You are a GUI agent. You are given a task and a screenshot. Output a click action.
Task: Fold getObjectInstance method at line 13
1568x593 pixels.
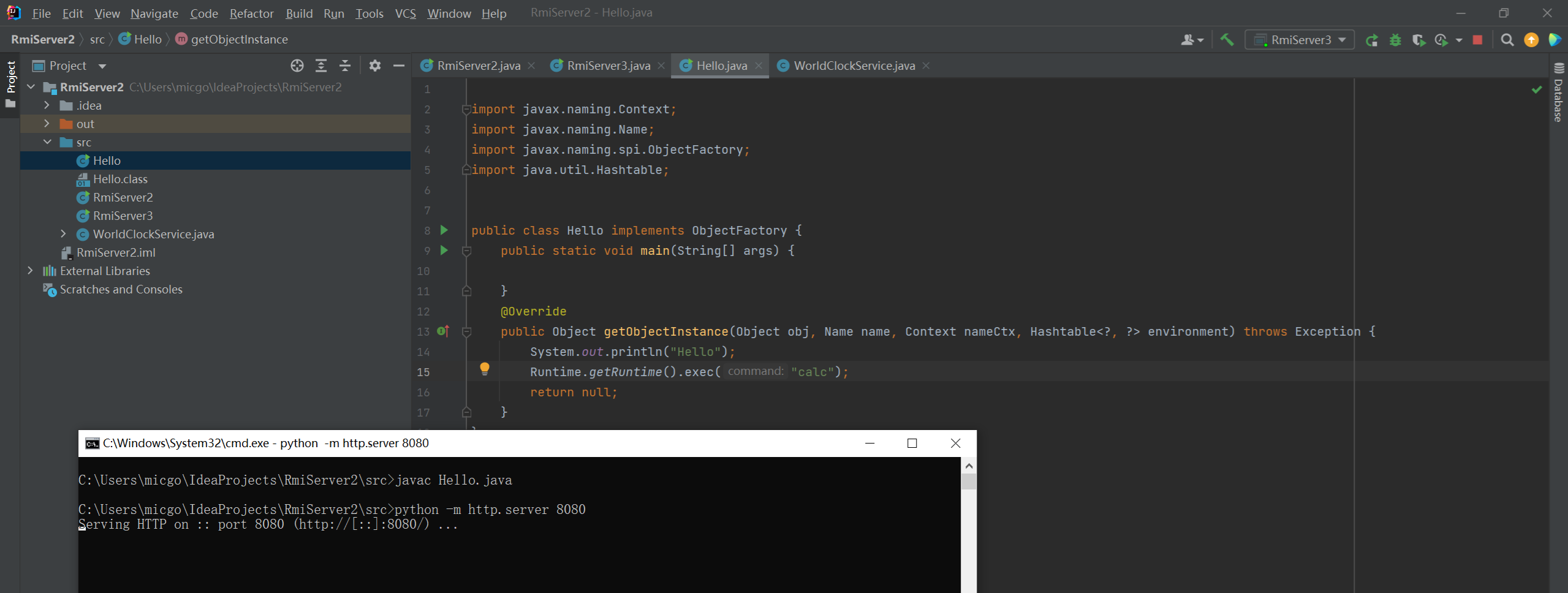click(466, 332)
